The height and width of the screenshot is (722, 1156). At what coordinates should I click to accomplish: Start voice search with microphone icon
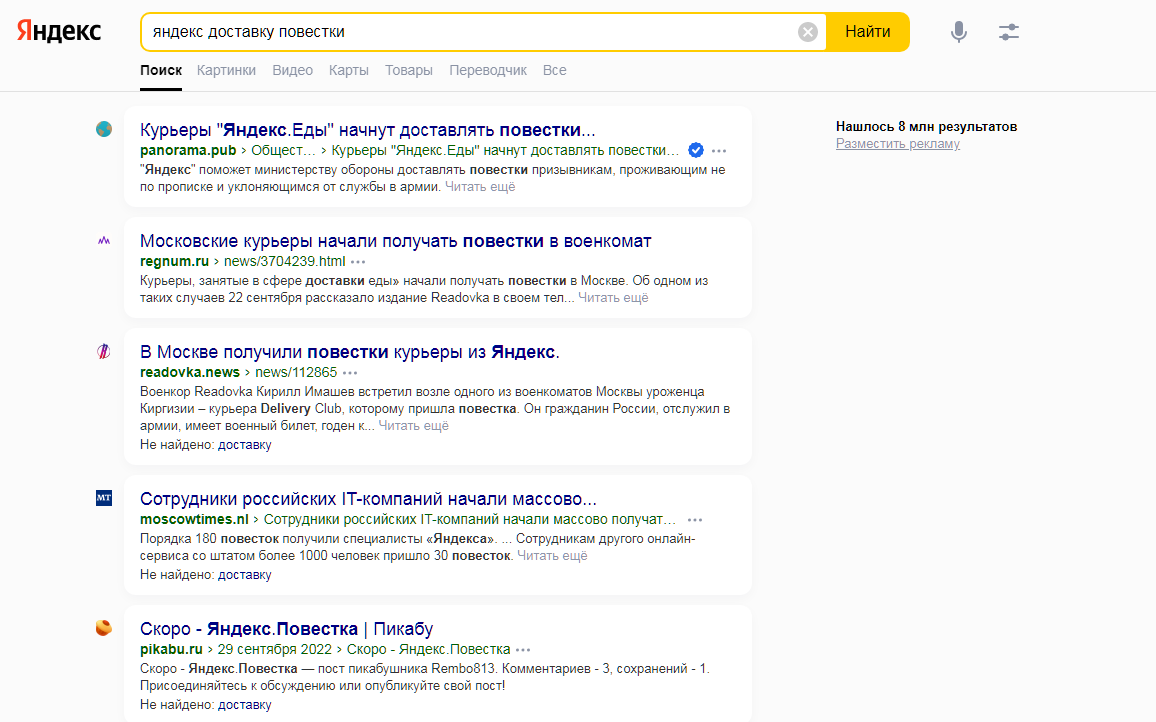[958, 32]
